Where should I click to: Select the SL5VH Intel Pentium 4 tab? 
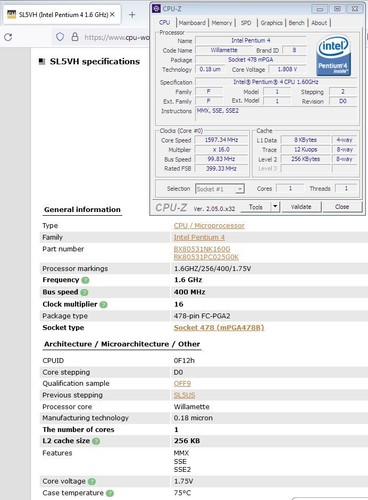[62, 15]
